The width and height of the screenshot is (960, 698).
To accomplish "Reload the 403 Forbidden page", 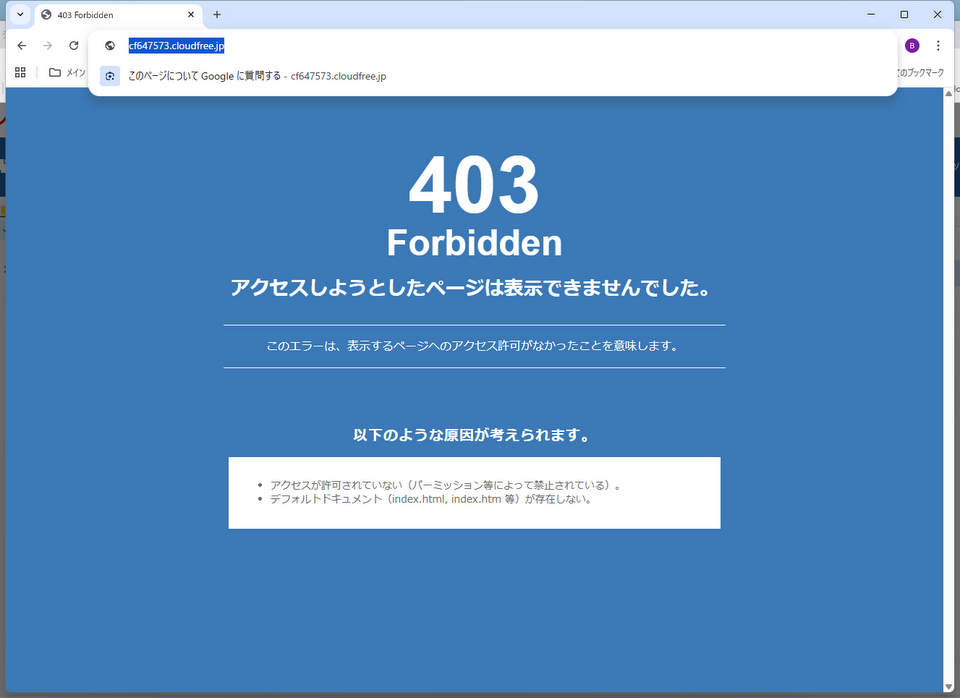I will tap(73, 46).
